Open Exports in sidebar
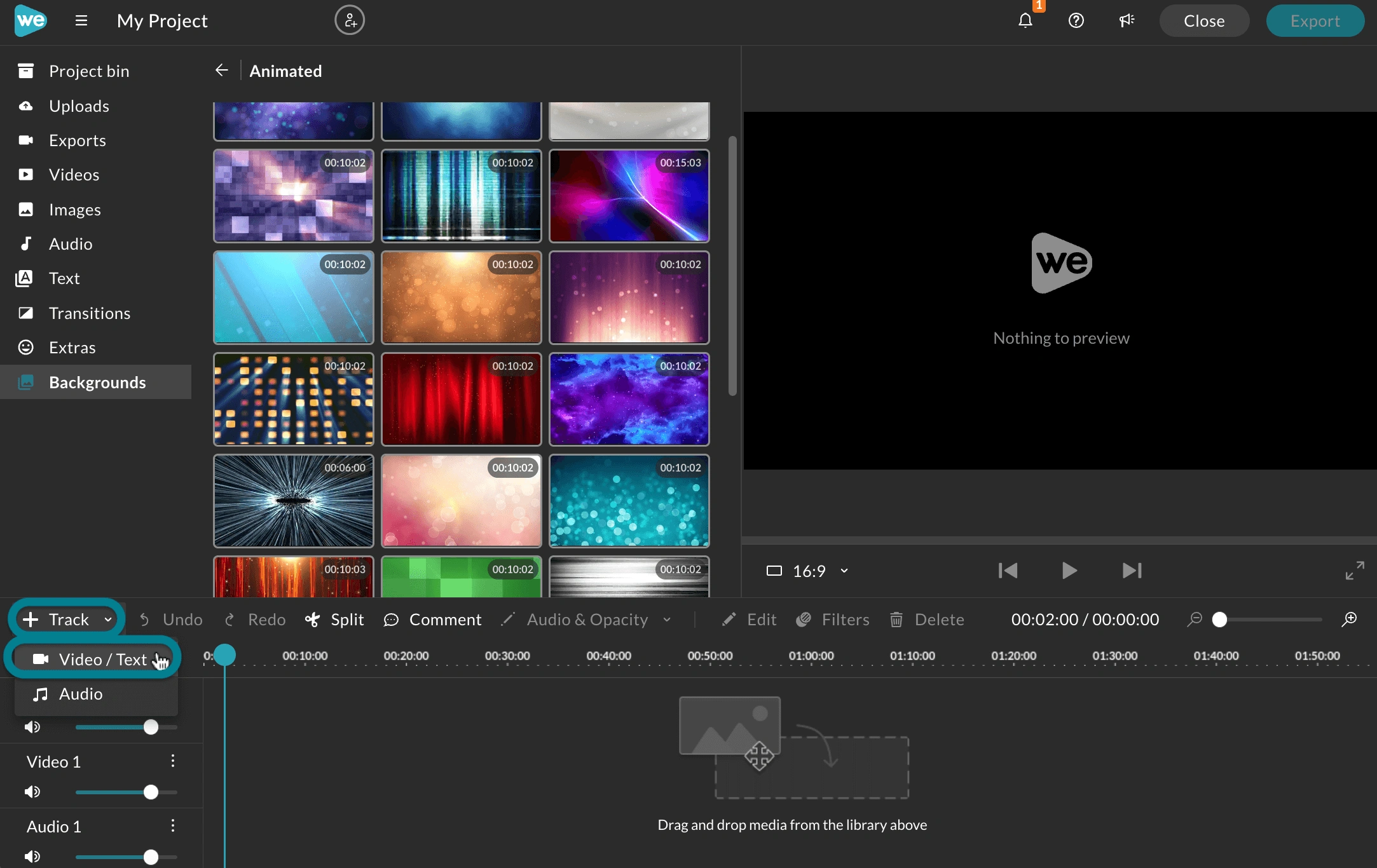The width and height of the screenshot is (1377, 868). pyautogui.click(x=95, y=140)
